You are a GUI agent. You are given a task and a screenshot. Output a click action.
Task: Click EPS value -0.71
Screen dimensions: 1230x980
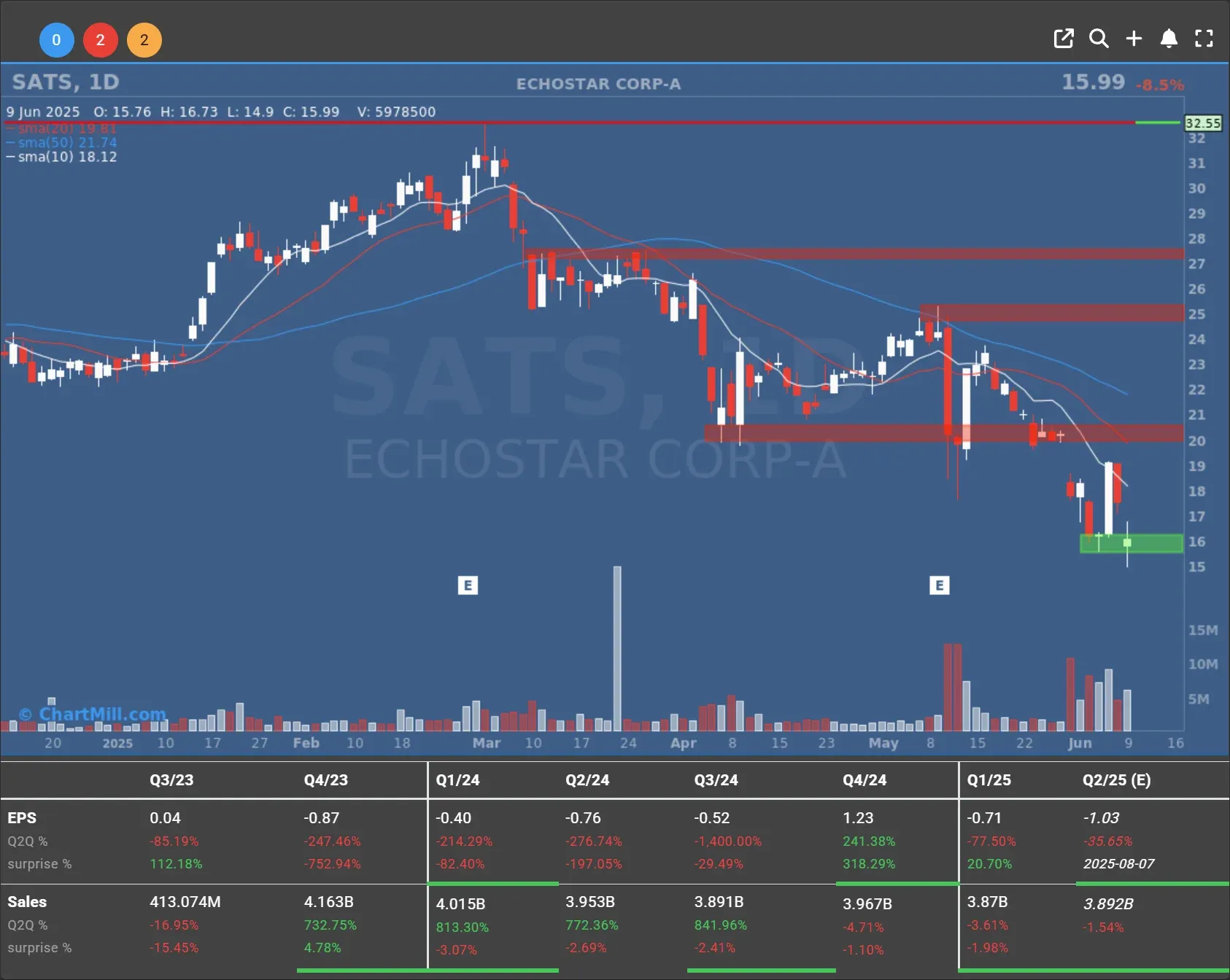(983, 818)
